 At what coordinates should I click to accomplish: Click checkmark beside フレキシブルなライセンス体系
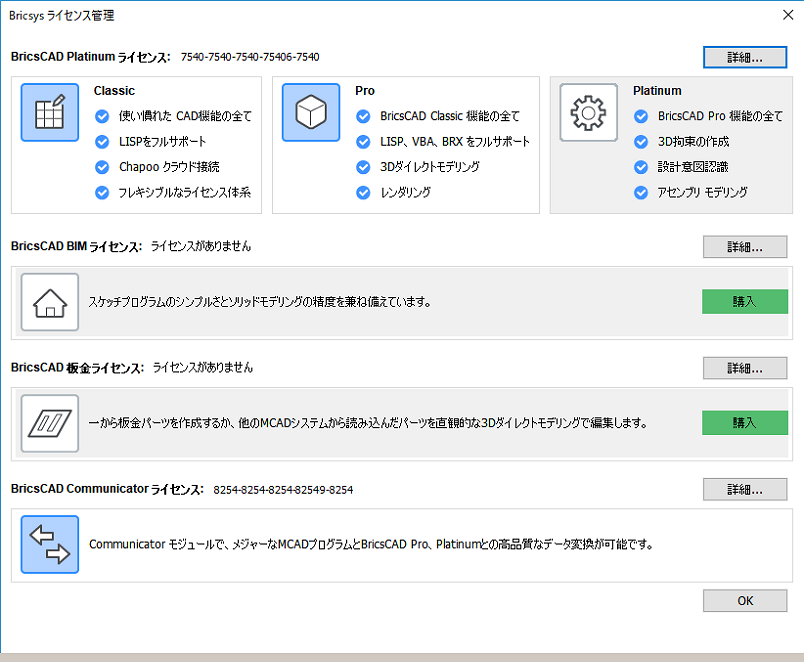102,193
